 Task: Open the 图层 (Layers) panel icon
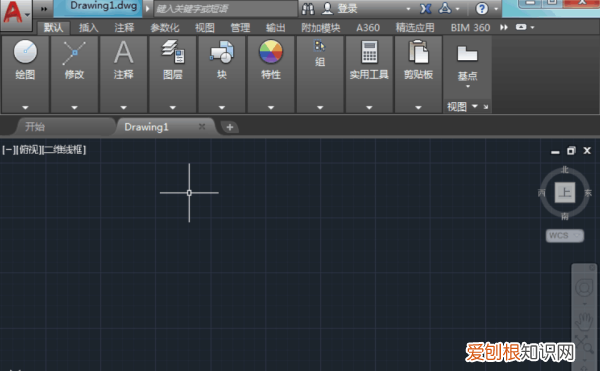[173, 52]
